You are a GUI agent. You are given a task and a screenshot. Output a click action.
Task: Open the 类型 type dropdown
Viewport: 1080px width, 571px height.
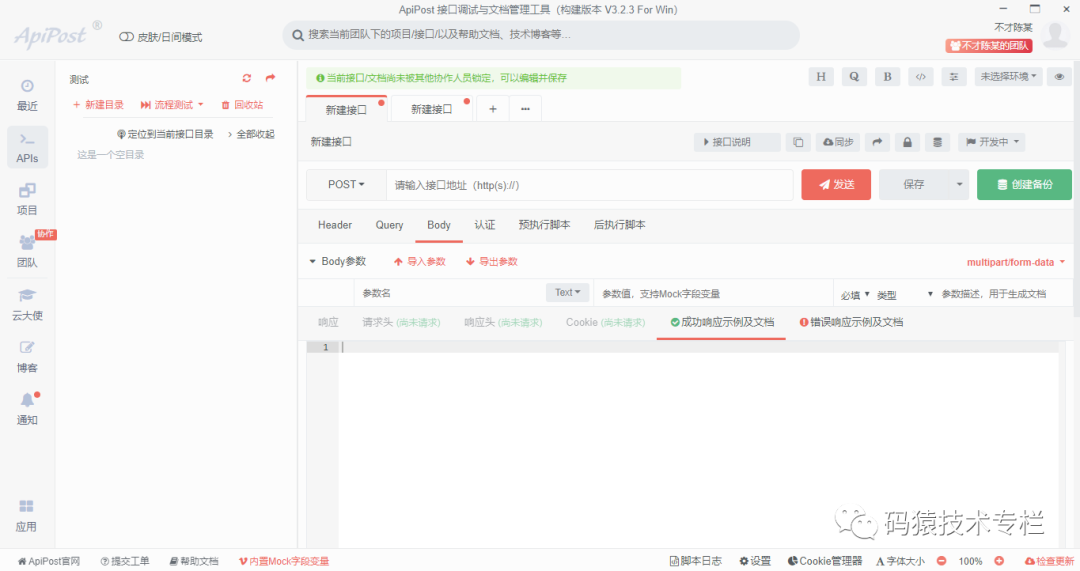(x=904, y=294)
